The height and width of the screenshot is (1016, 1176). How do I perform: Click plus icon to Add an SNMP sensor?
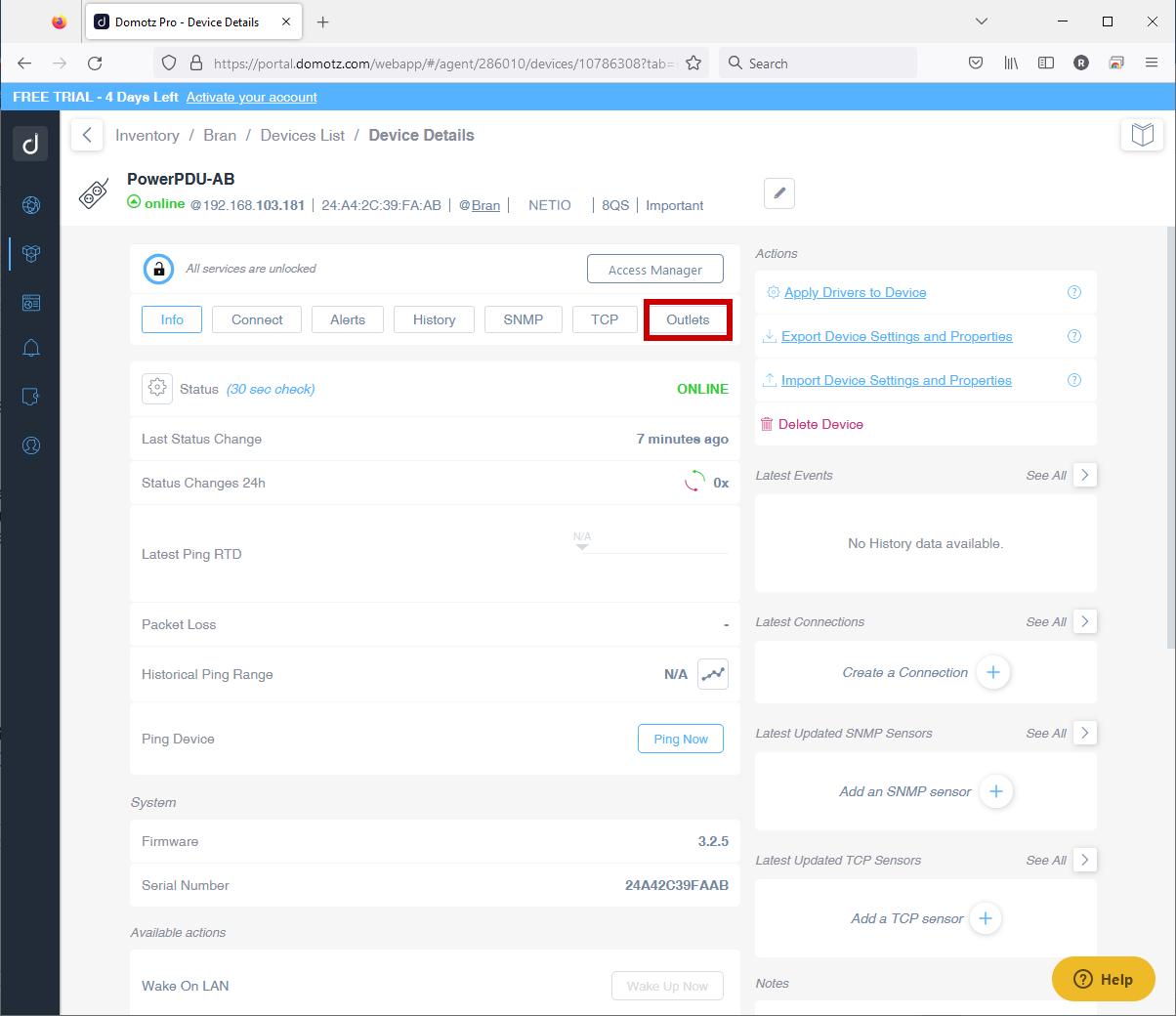[x=996, y=791]
